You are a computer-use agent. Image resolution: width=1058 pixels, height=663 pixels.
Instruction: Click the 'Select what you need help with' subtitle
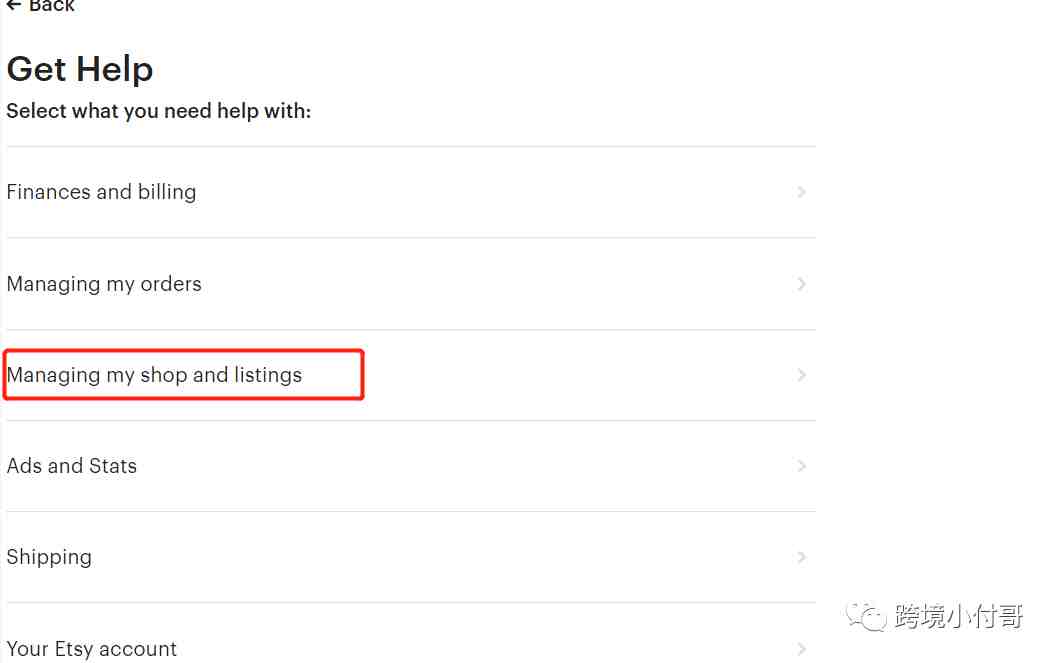[159, 111]
